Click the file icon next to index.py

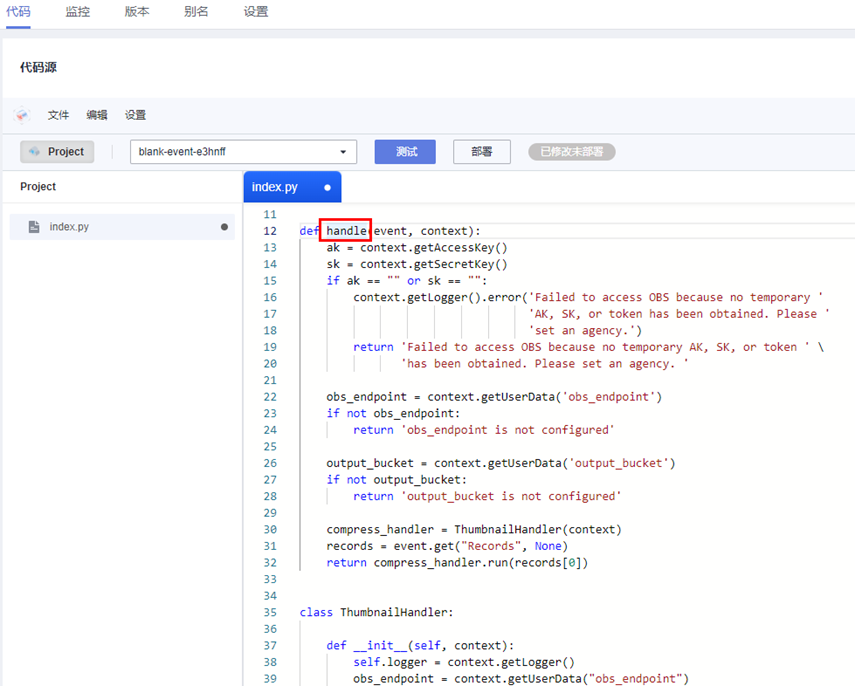coord(34,227)
